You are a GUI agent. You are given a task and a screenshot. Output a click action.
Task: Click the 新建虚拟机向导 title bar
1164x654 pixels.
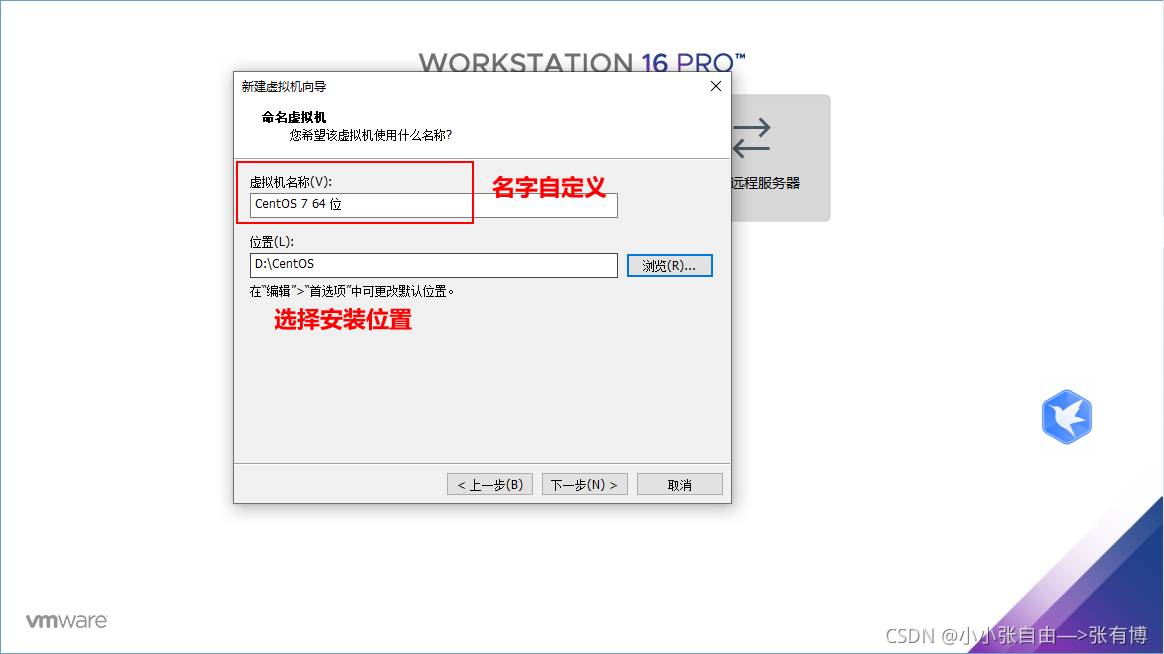[450, 87]
